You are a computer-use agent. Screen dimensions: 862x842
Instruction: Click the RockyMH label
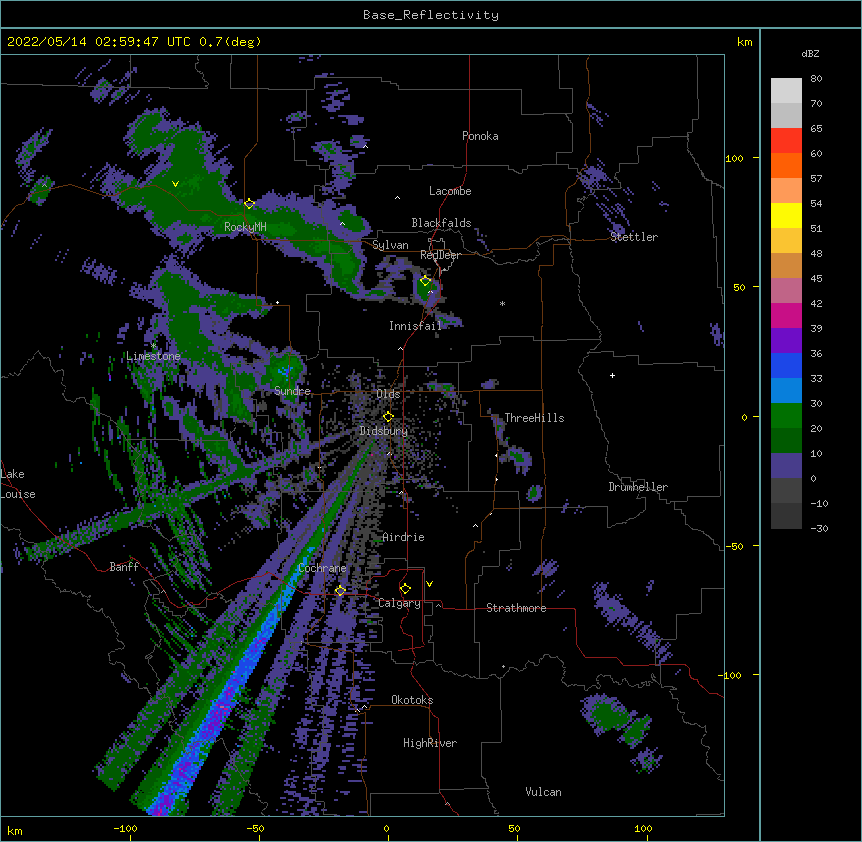point(245,227)
